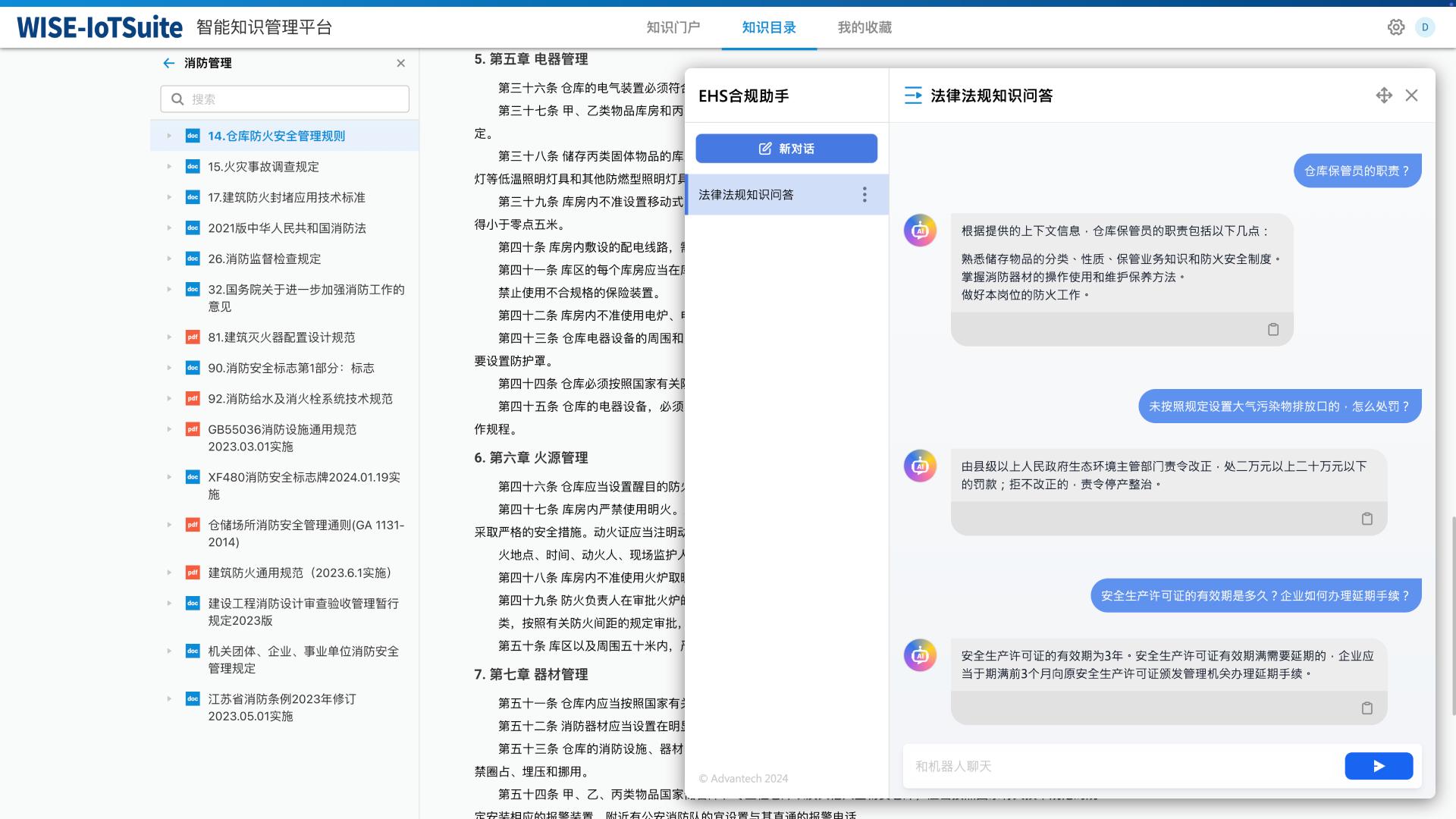Open 90.消防安全标志第1部分：标志 document
The image size is (1456, 819).
pos(291,368)
